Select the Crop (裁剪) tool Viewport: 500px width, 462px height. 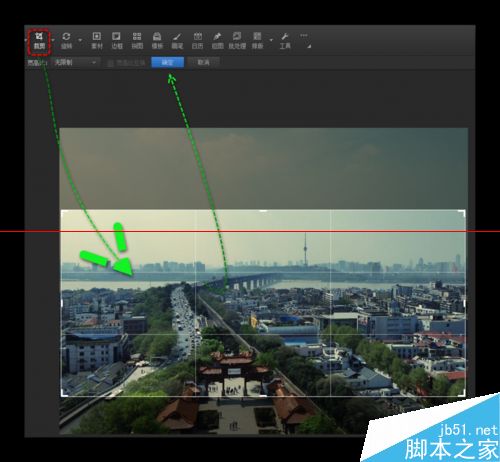39,41
